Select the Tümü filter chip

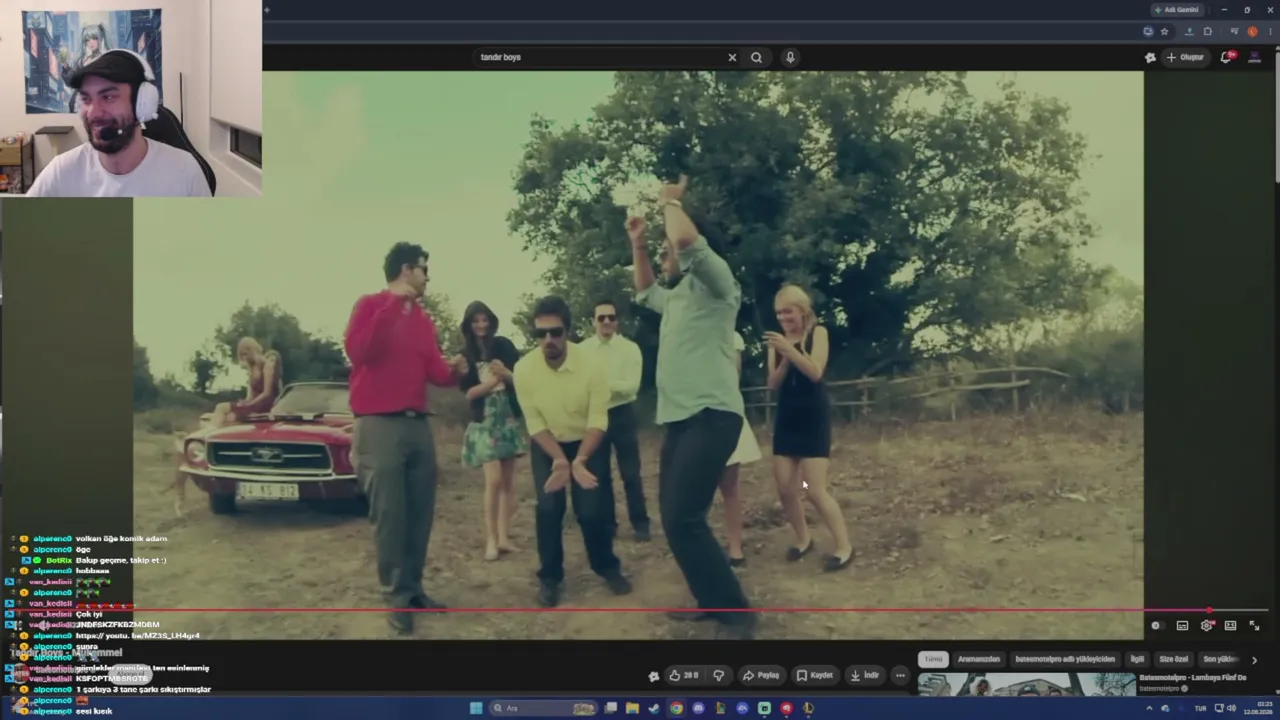933,659
